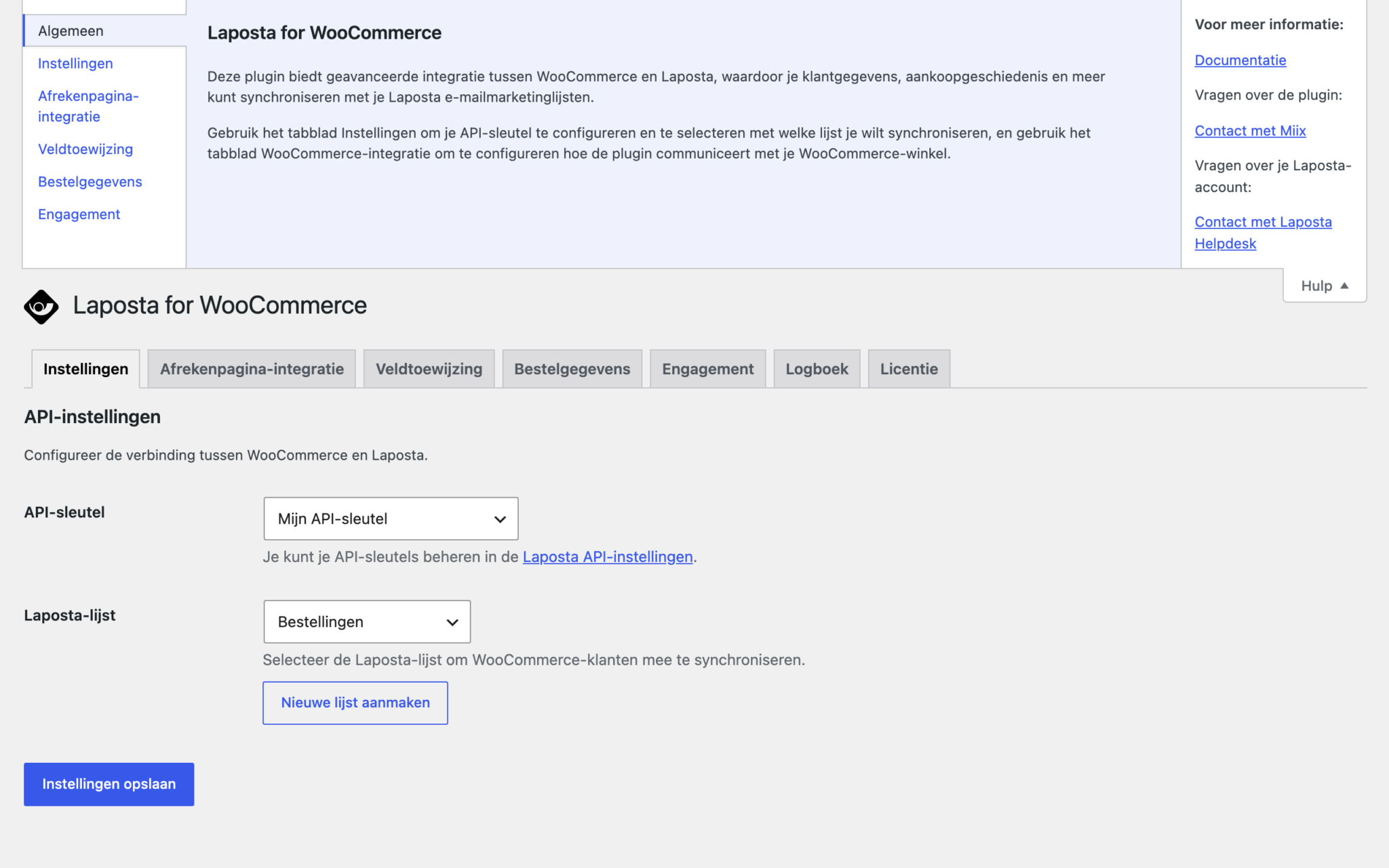Image resolution: width=1389 pixels, height=868 pixels.
Task: Open the Laposta-lijst dropdown
Action: coord(367,622)
